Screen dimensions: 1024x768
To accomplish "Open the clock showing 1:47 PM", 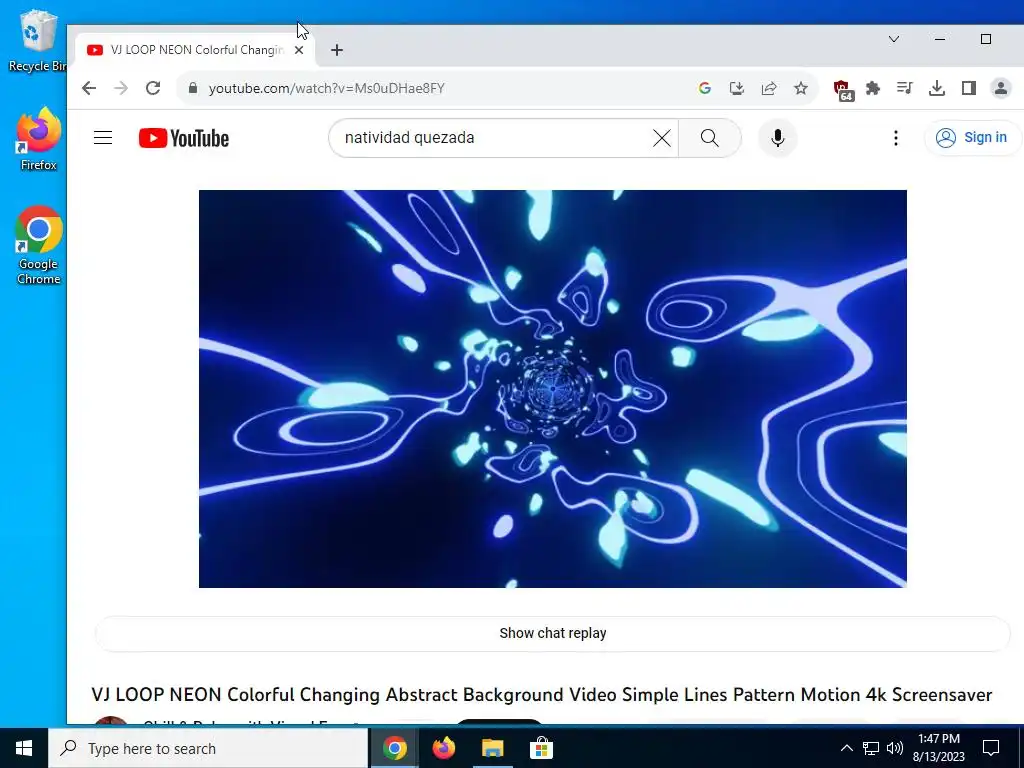I will click(x=938, y=748).
